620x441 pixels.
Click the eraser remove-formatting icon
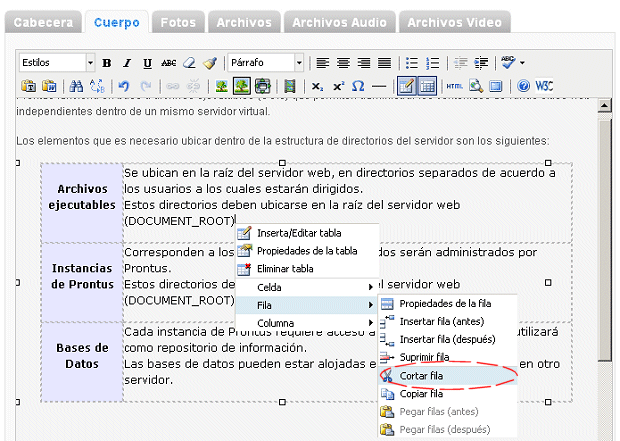point(189,63)
